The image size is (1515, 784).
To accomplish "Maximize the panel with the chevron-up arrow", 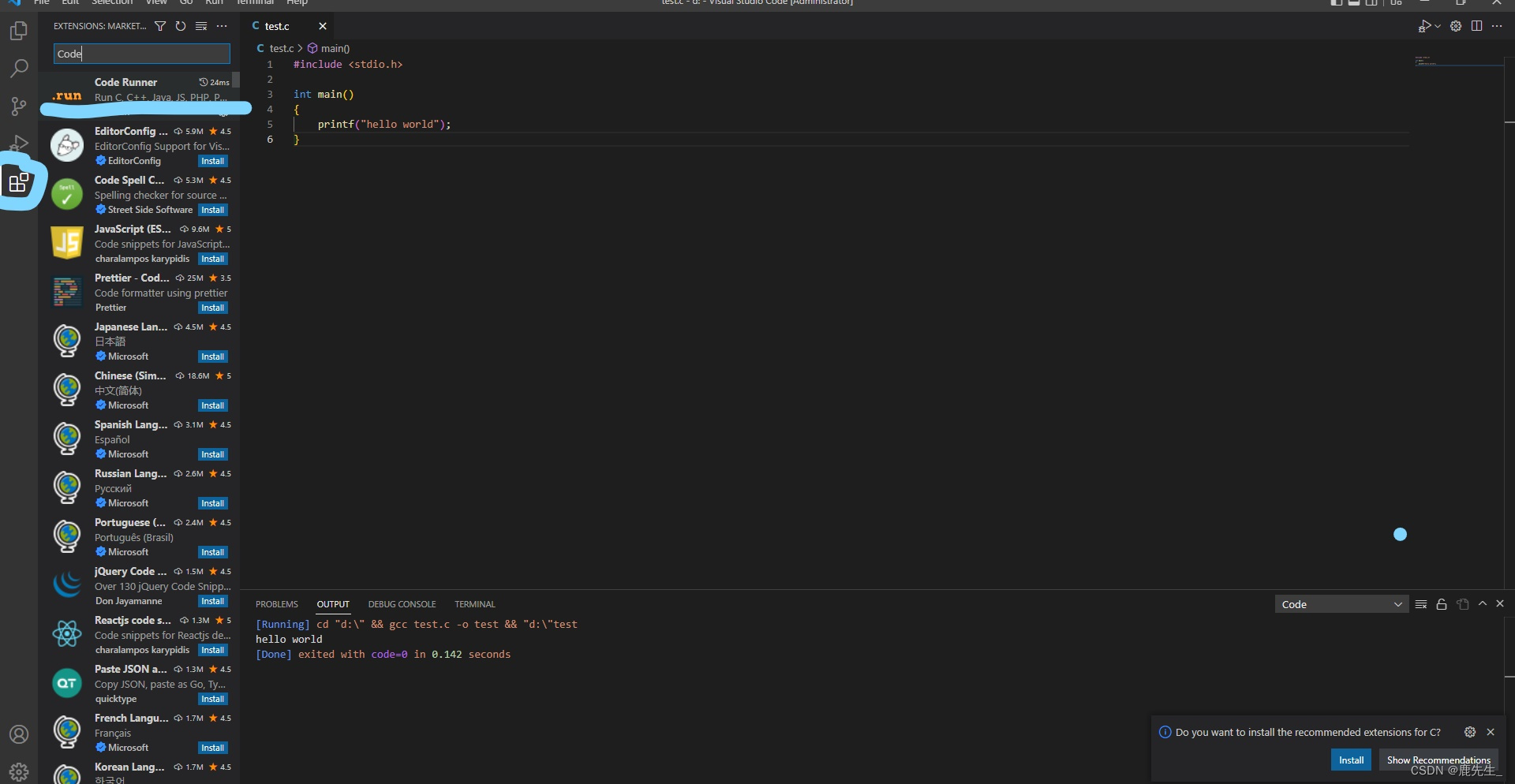I will pyautogui.click(x=1483, y=603).
